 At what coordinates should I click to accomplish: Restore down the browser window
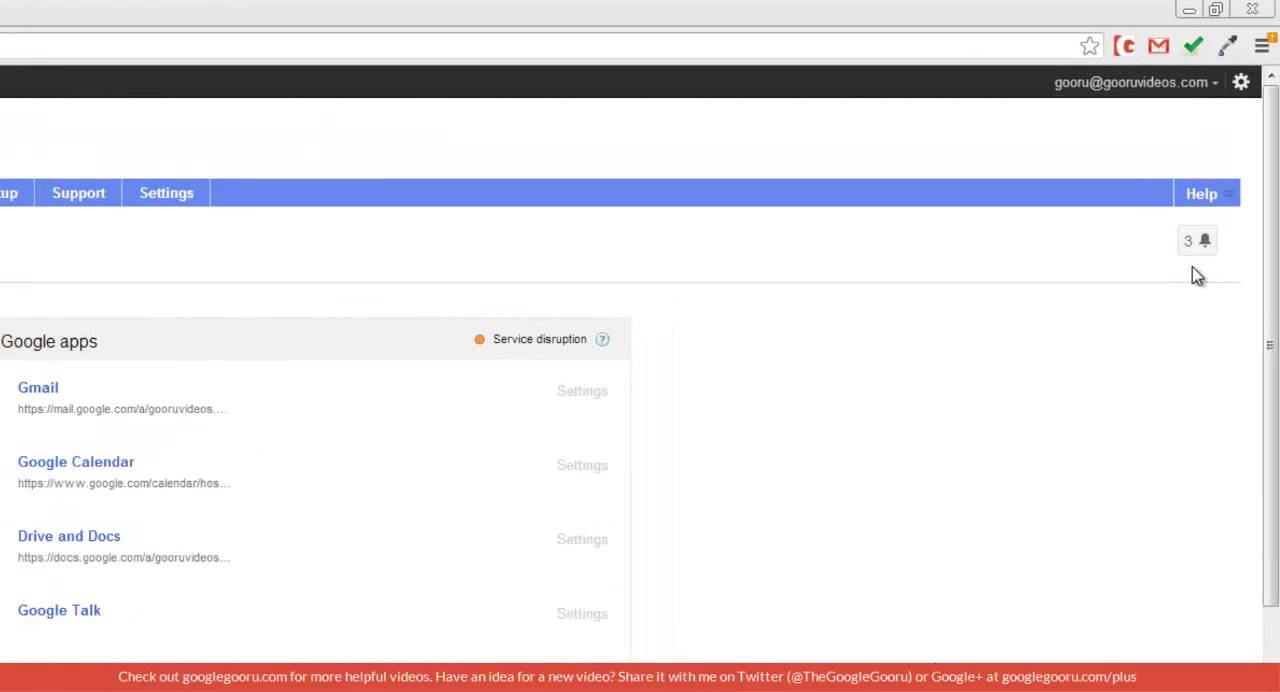1216,10
